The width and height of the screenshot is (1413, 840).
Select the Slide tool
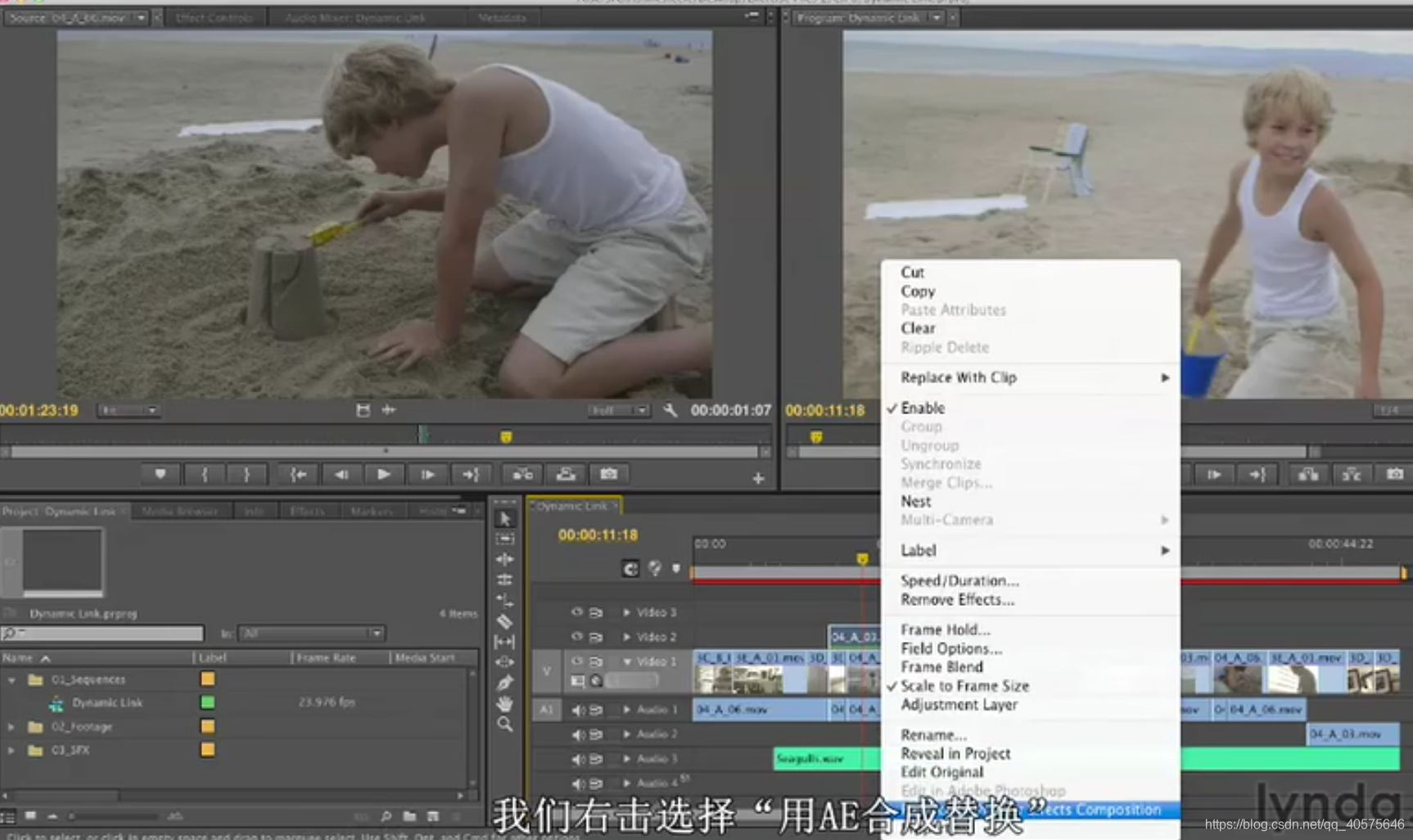pos(505,662)
